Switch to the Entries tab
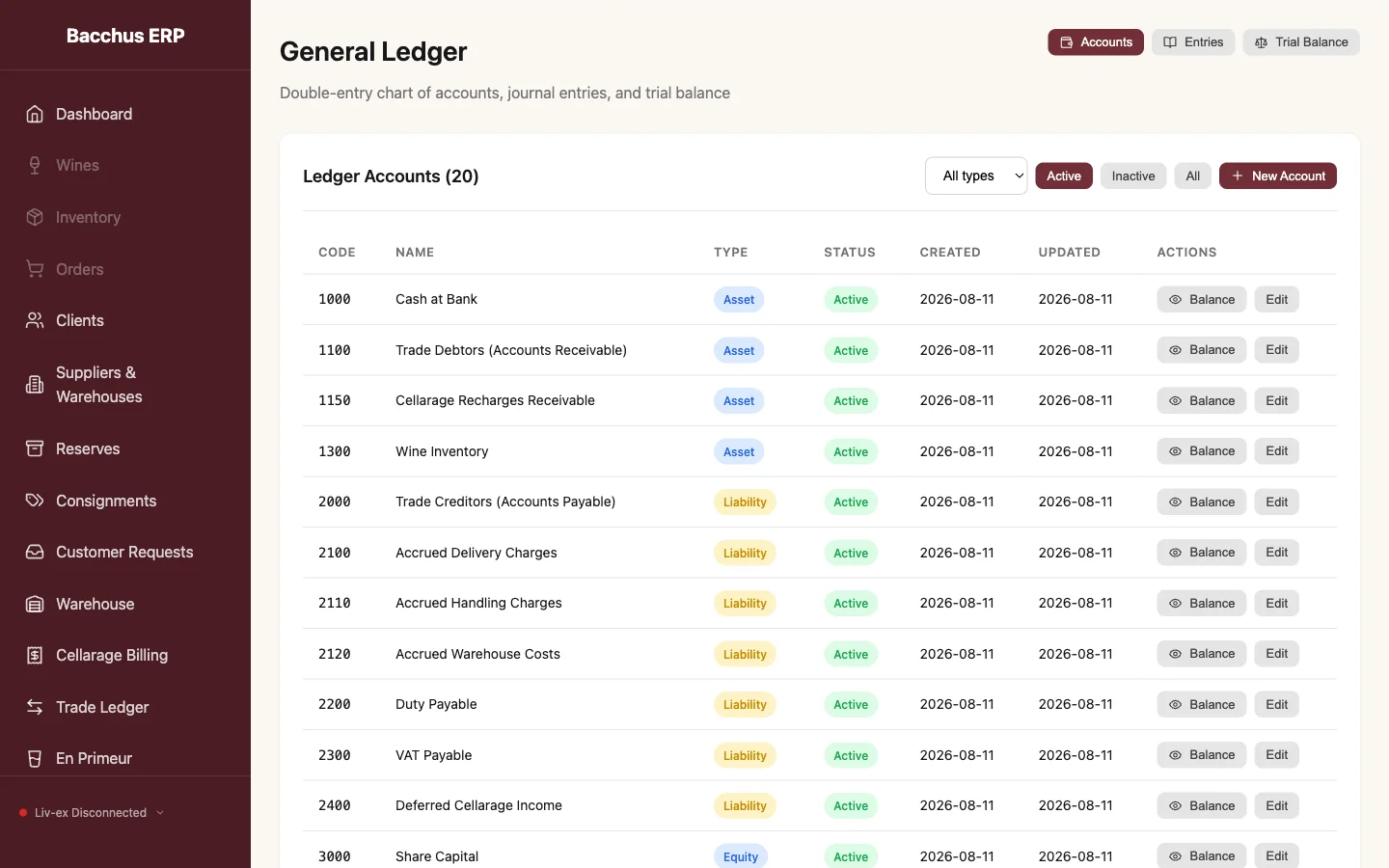Image resolution: width=1389 pixels, height=868 pixels. [1193, 42]
